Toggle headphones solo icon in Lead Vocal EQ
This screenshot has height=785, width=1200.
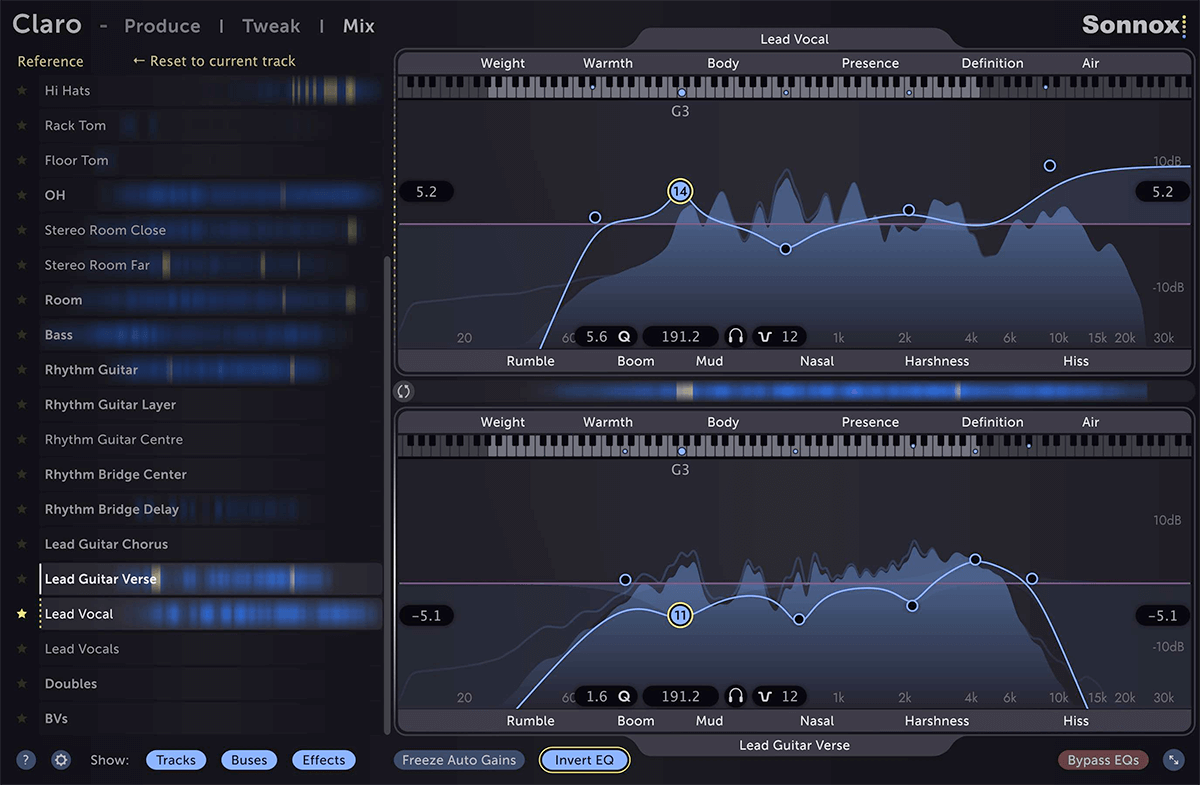tap(736, 337)
